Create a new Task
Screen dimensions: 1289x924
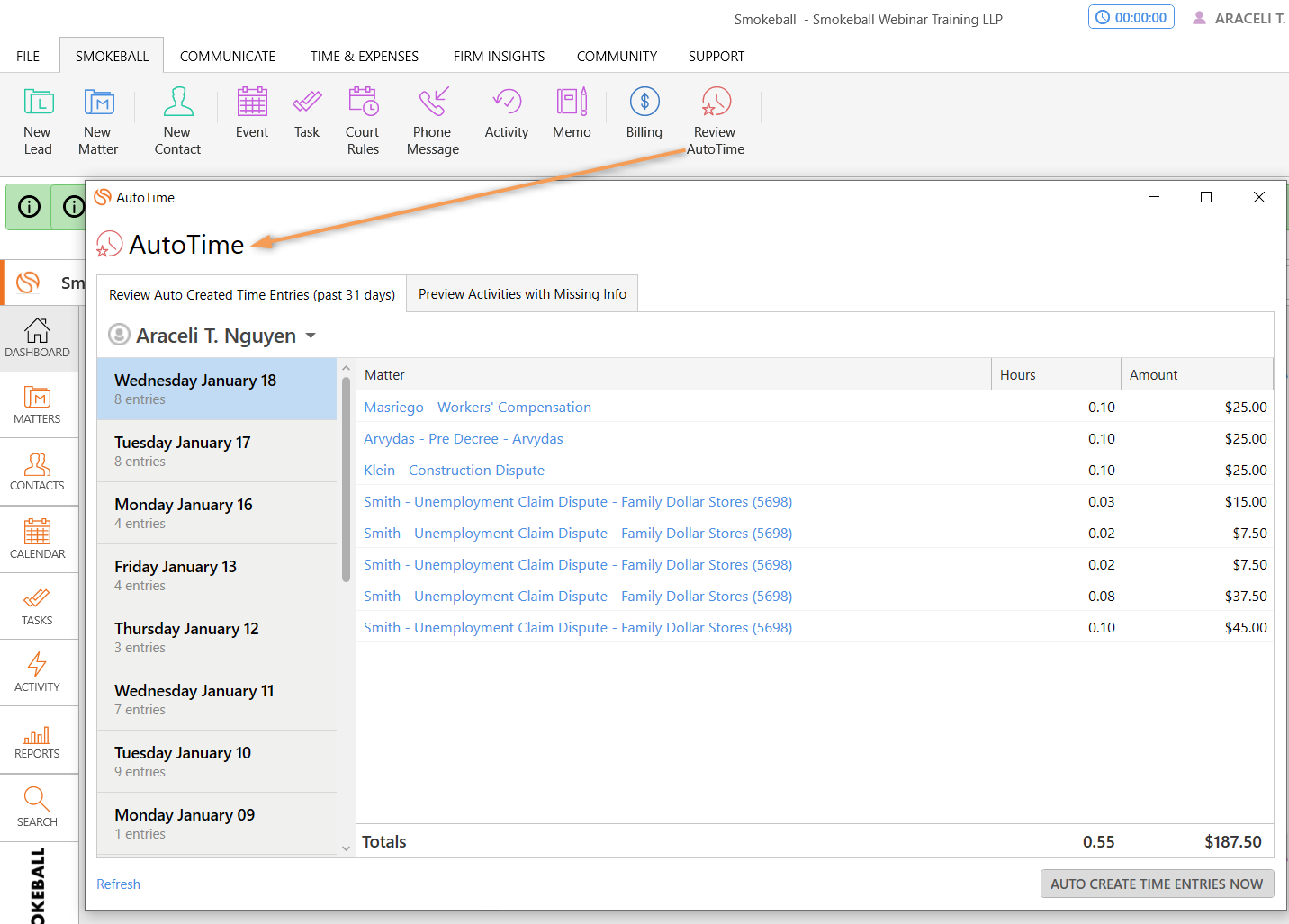click(307, 114)
